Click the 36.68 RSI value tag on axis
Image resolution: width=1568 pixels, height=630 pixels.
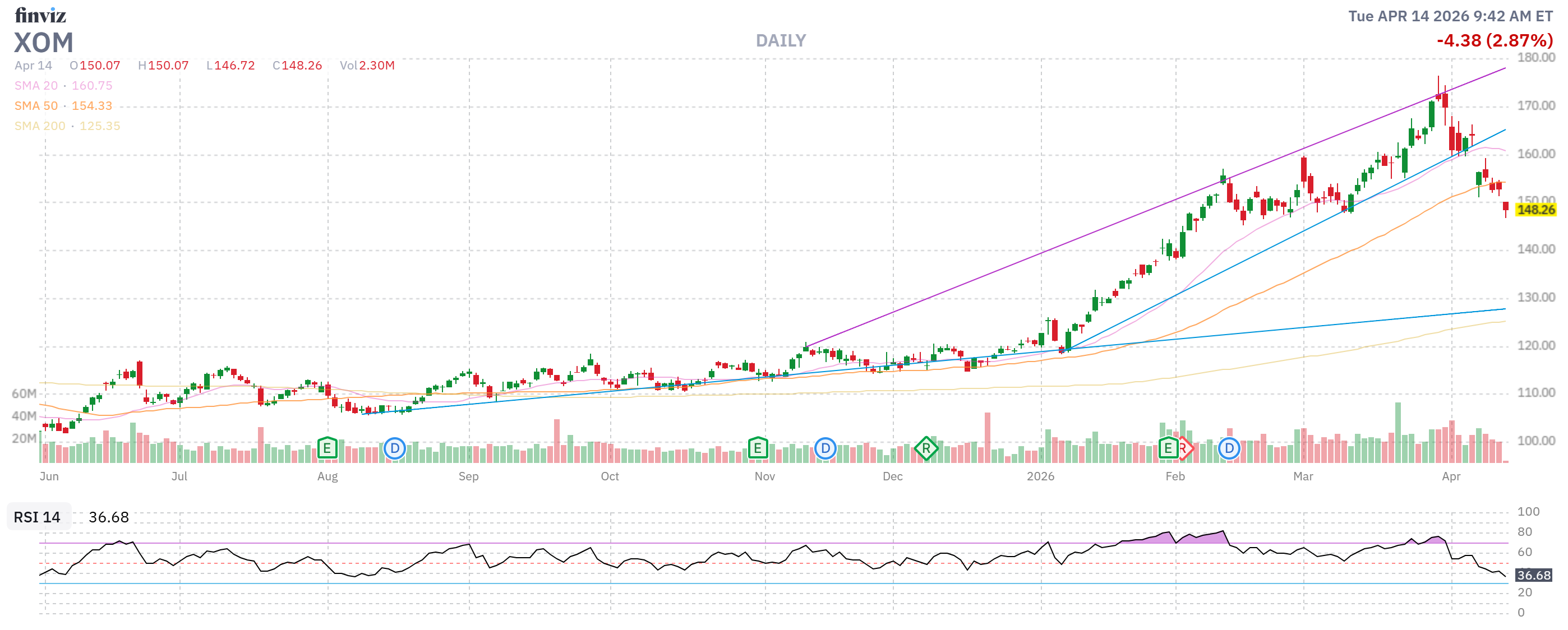(1533, 575)
